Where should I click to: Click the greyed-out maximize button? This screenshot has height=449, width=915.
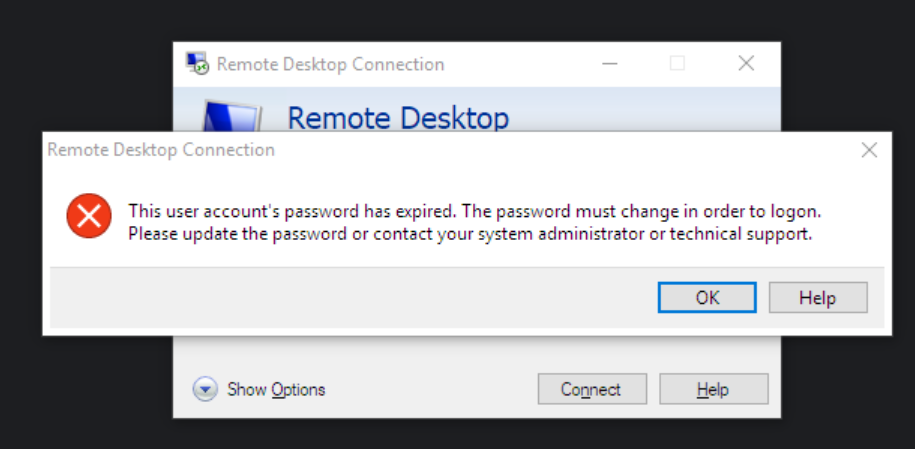(677, 64)
